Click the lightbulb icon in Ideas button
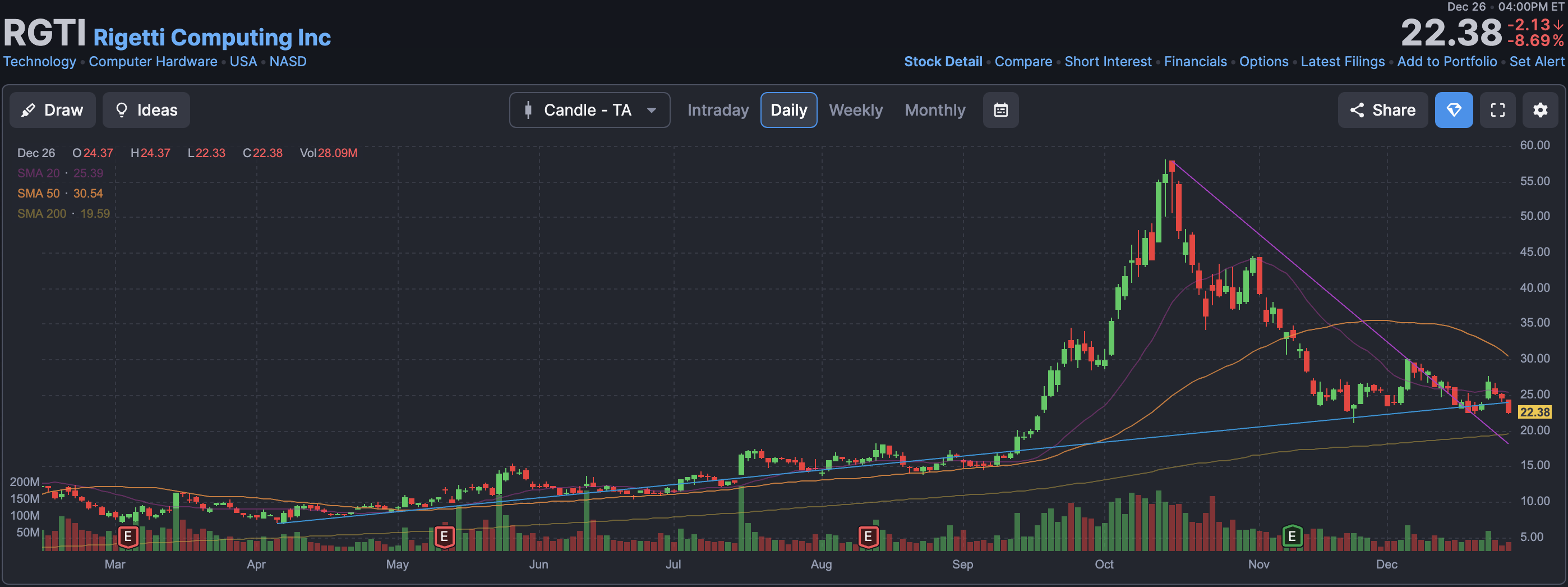 122,110
